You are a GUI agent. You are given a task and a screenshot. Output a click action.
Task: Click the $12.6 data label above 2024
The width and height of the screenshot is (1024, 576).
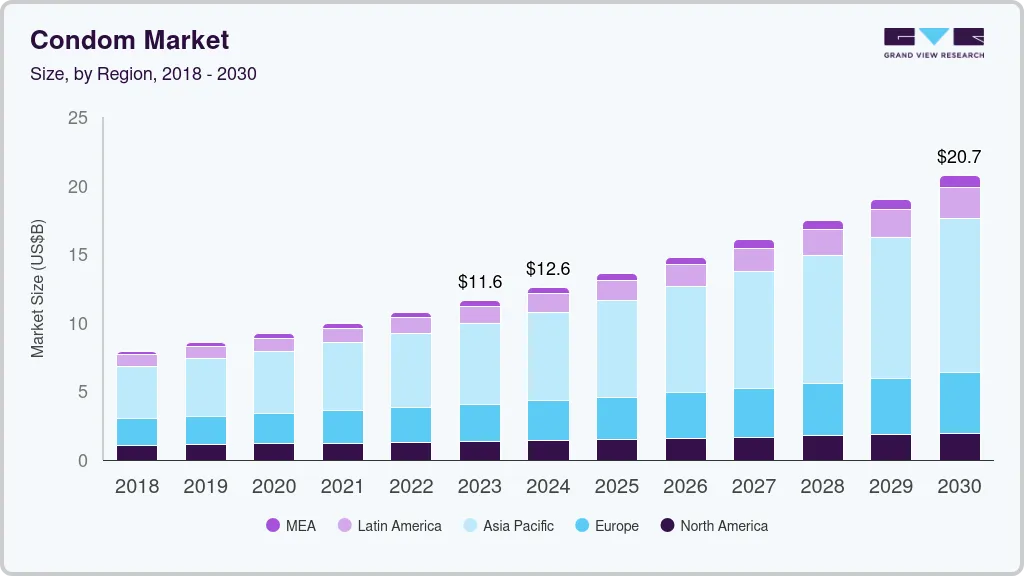(548, 269)
